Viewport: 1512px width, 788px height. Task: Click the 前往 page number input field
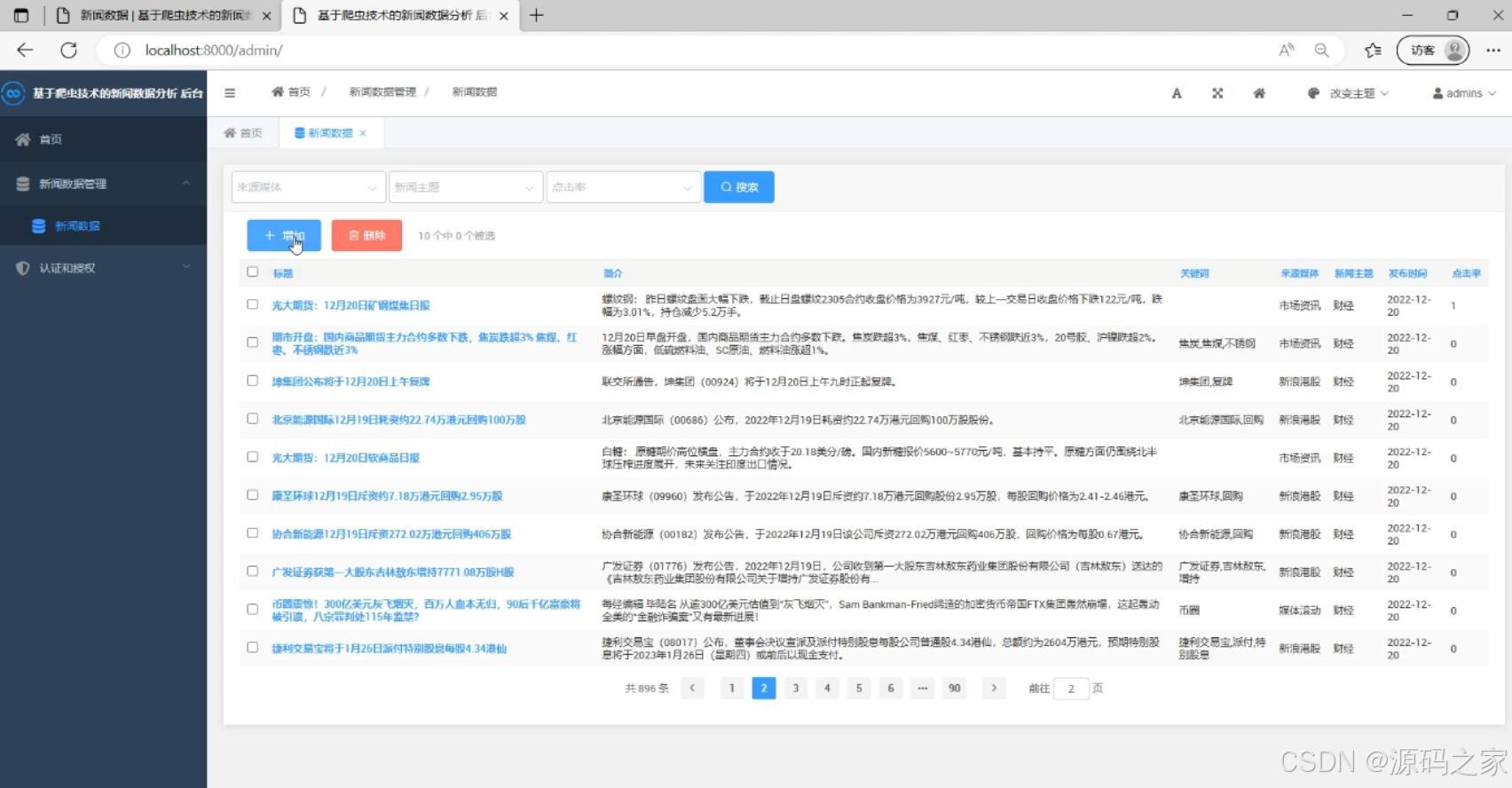point(1071,689)
